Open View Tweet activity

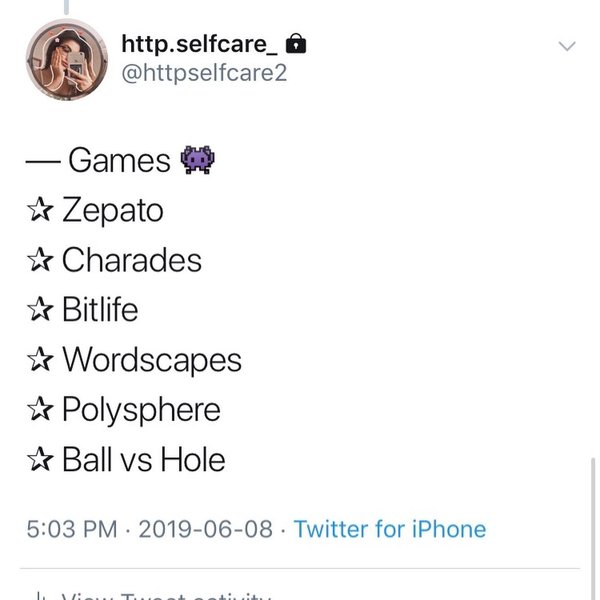[x=165, y=596]
